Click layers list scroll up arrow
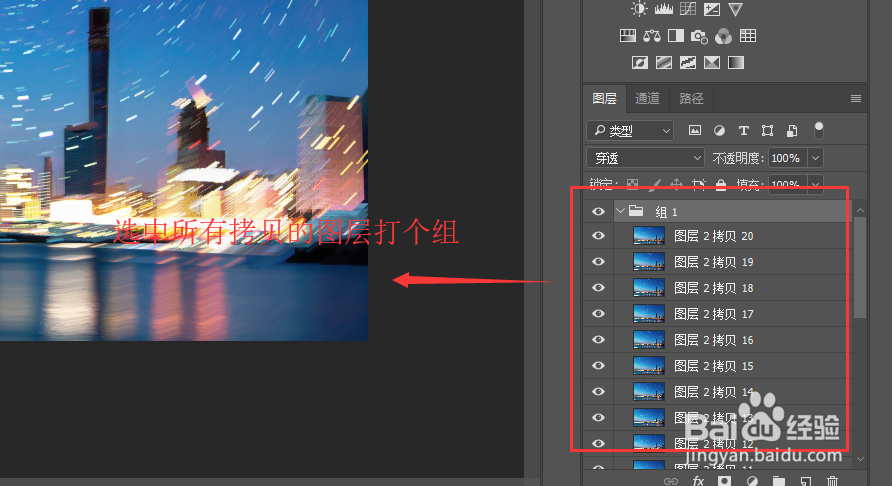 (x=860, y=210)
